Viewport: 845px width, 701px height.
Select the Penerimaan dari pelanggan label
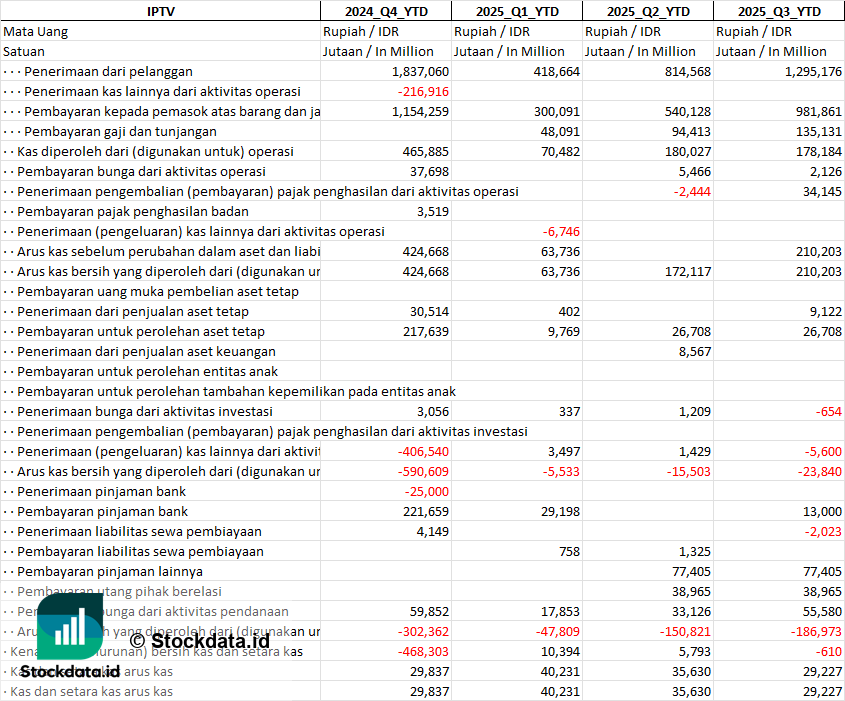108,72
